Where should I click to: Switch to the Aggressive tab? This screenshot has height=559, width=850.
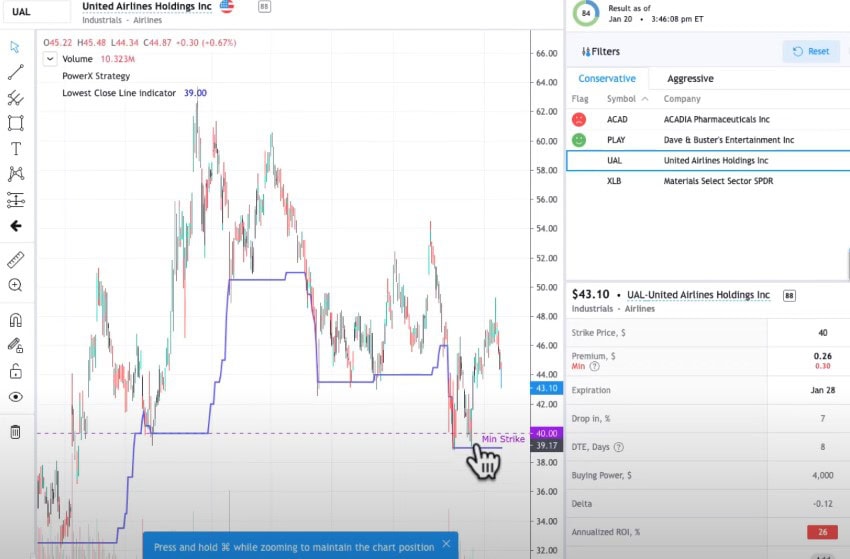[x=690, y=79]
